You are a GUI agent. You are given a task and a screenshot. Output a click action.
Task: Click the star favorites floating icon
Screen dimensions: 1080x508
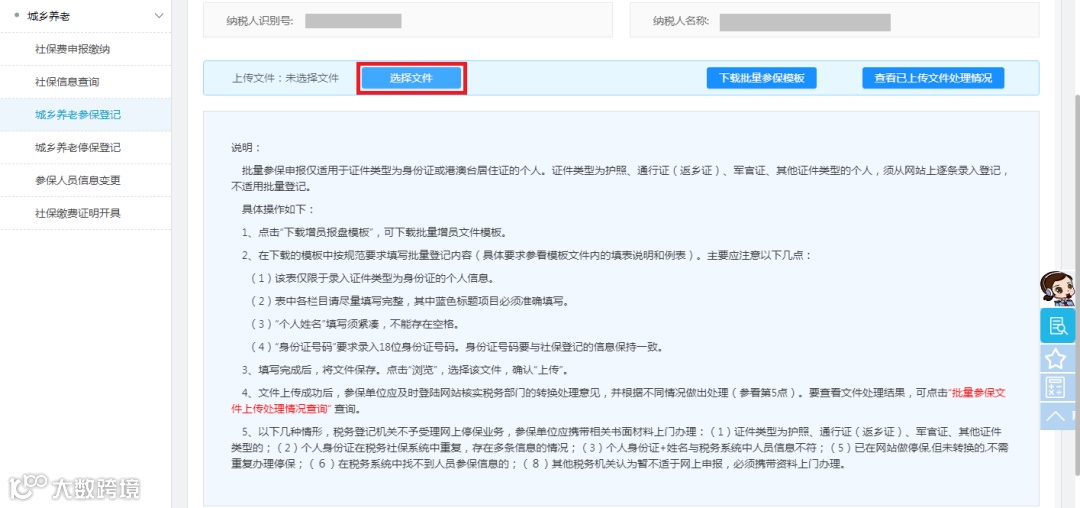pos(1057,359)
